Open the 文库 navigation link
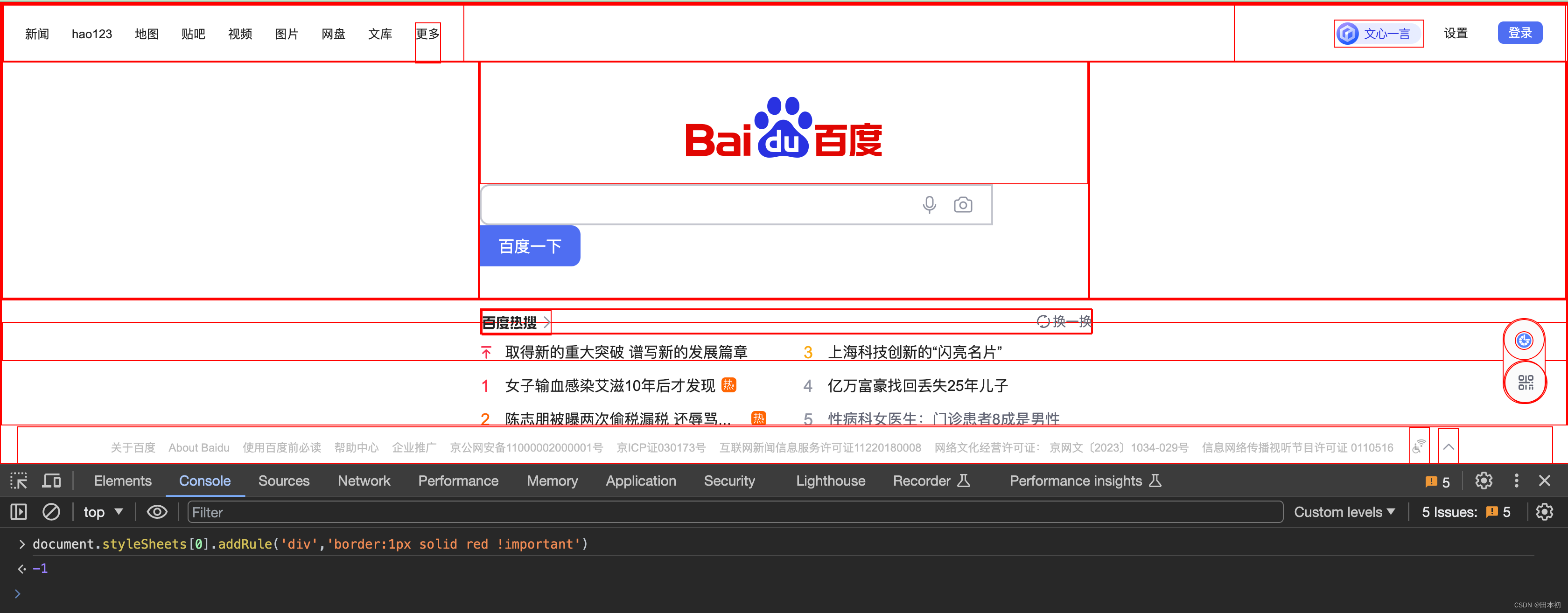Image resolution: width=1568 pixels, height=613 pixels. click(x=380, y=34)
